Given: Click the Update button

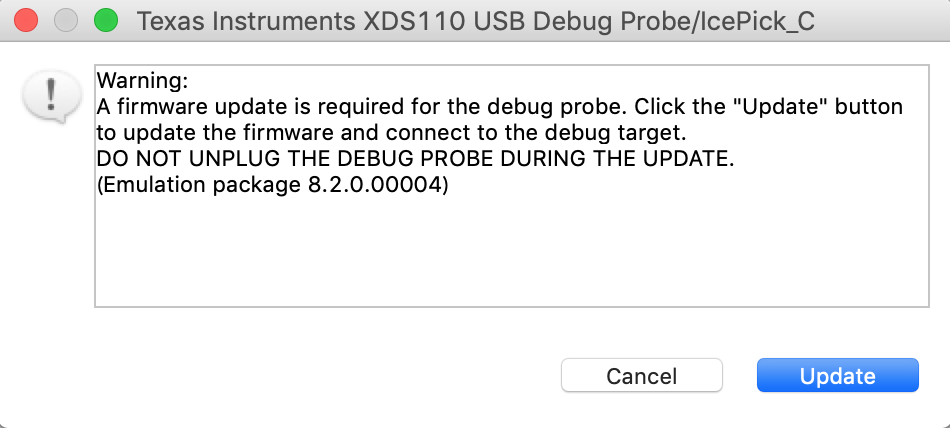Looking at the screenshot, I should (x=837, y=375).
